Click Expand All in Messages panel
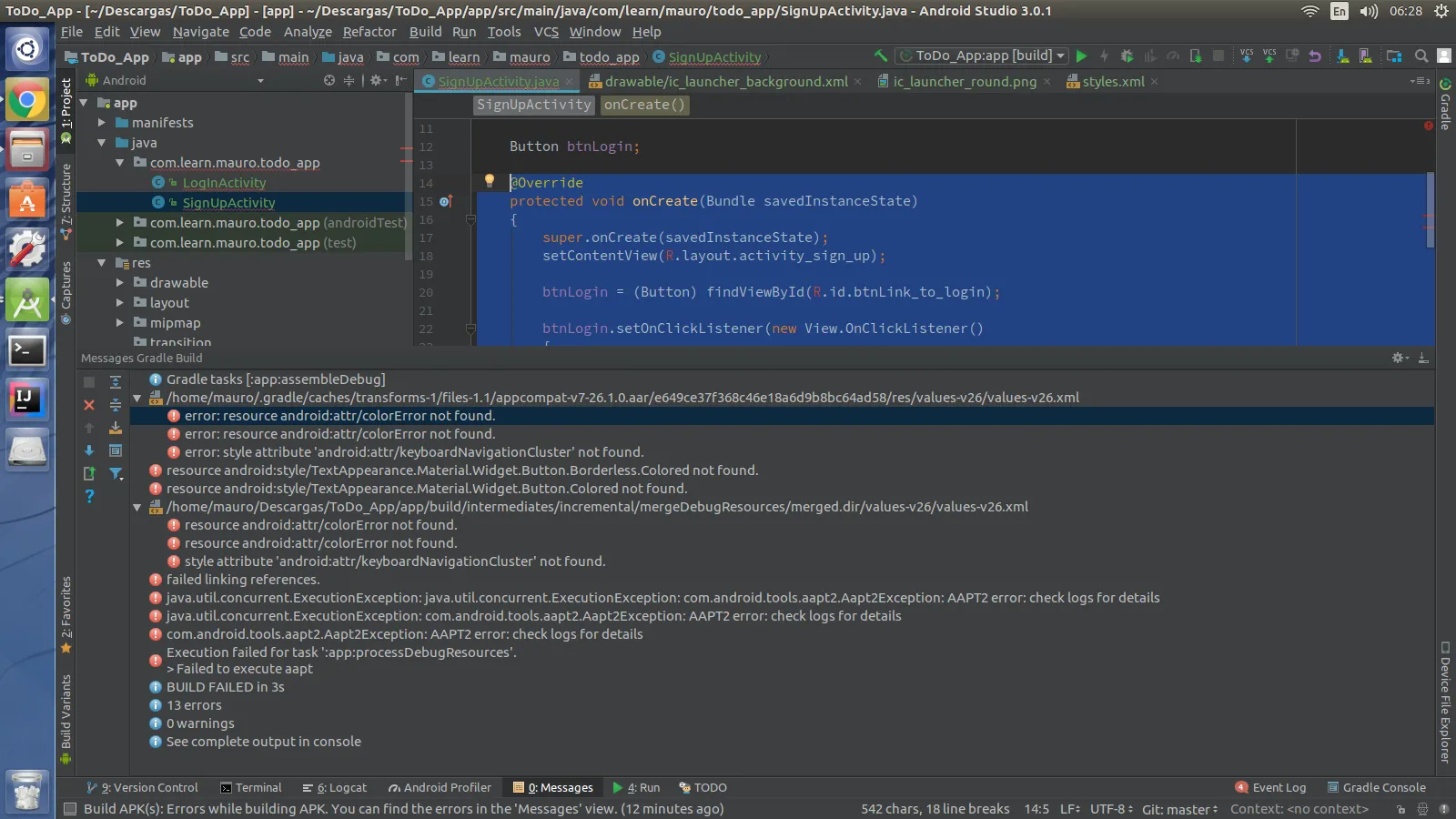The height and width of the screenshot is (819, 1456). [x=116, y=382]
